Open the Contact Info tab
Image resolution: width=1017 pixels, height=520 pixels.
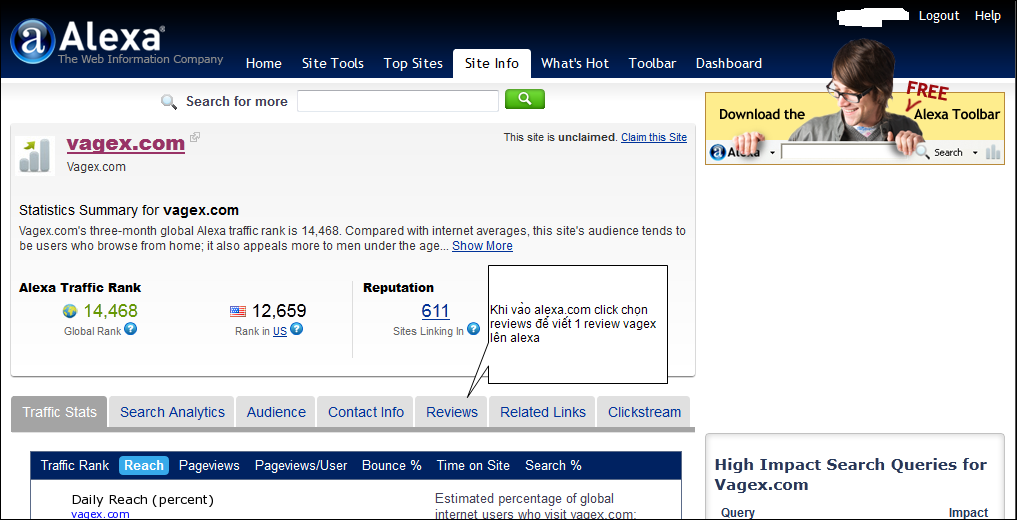tap(366, 412)
